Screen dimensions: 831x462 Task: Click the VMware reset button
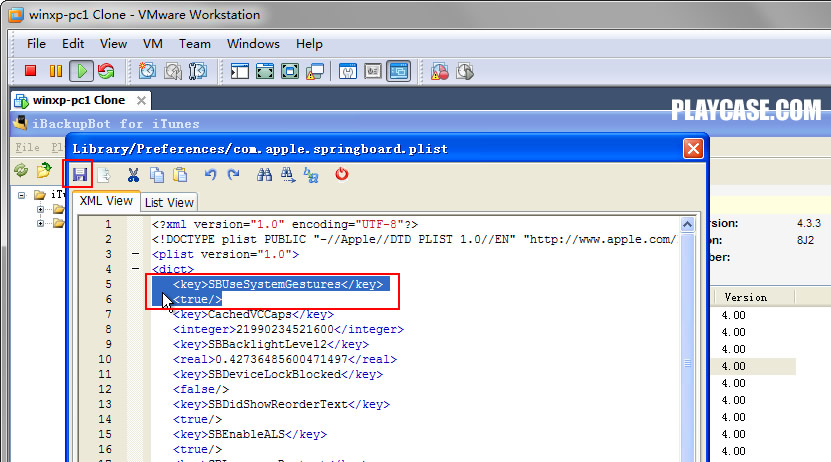point(106,71)
